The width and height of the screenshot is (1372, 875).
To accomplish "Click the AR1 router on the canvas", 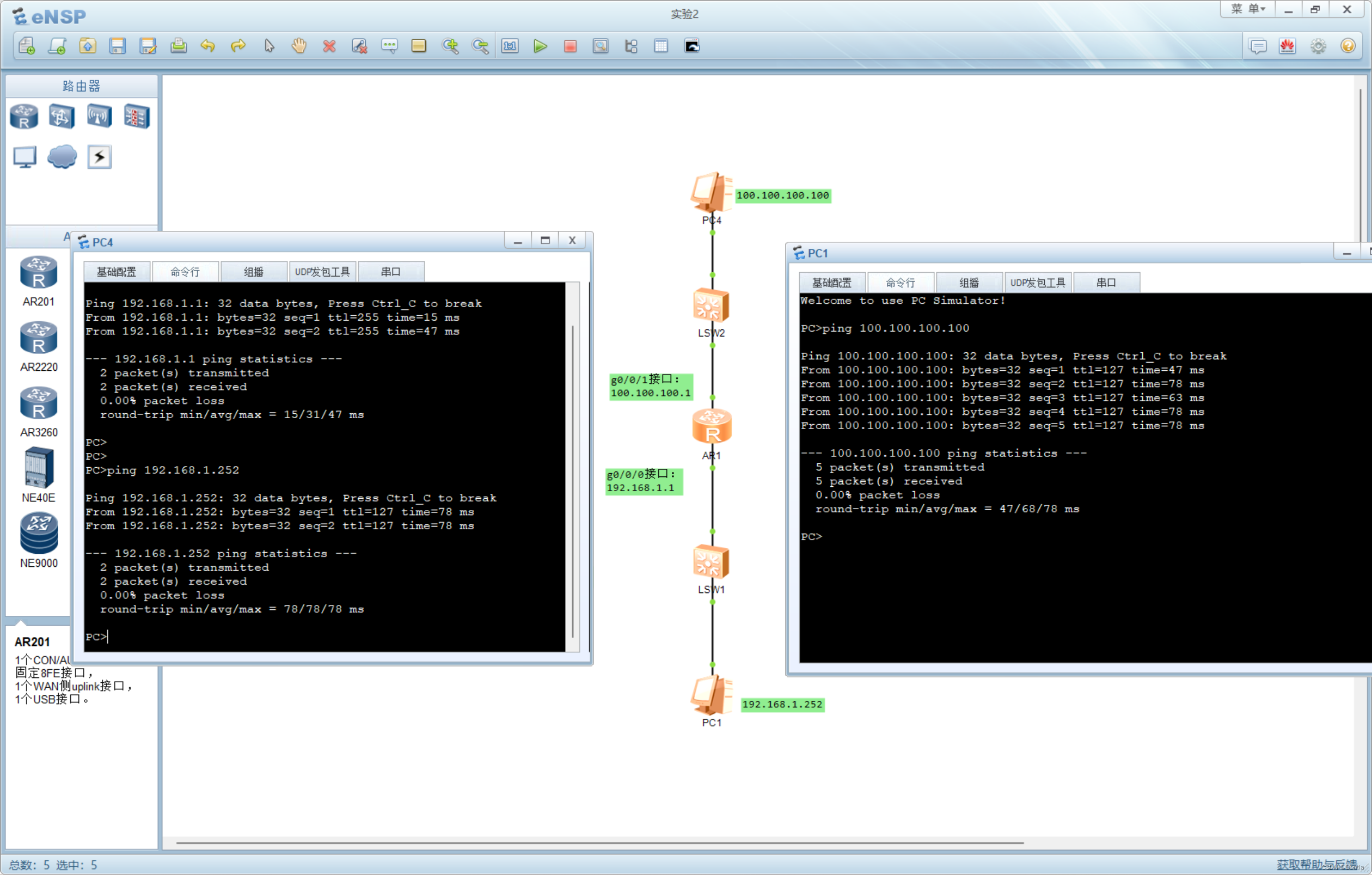I will (x=712, y=427).
